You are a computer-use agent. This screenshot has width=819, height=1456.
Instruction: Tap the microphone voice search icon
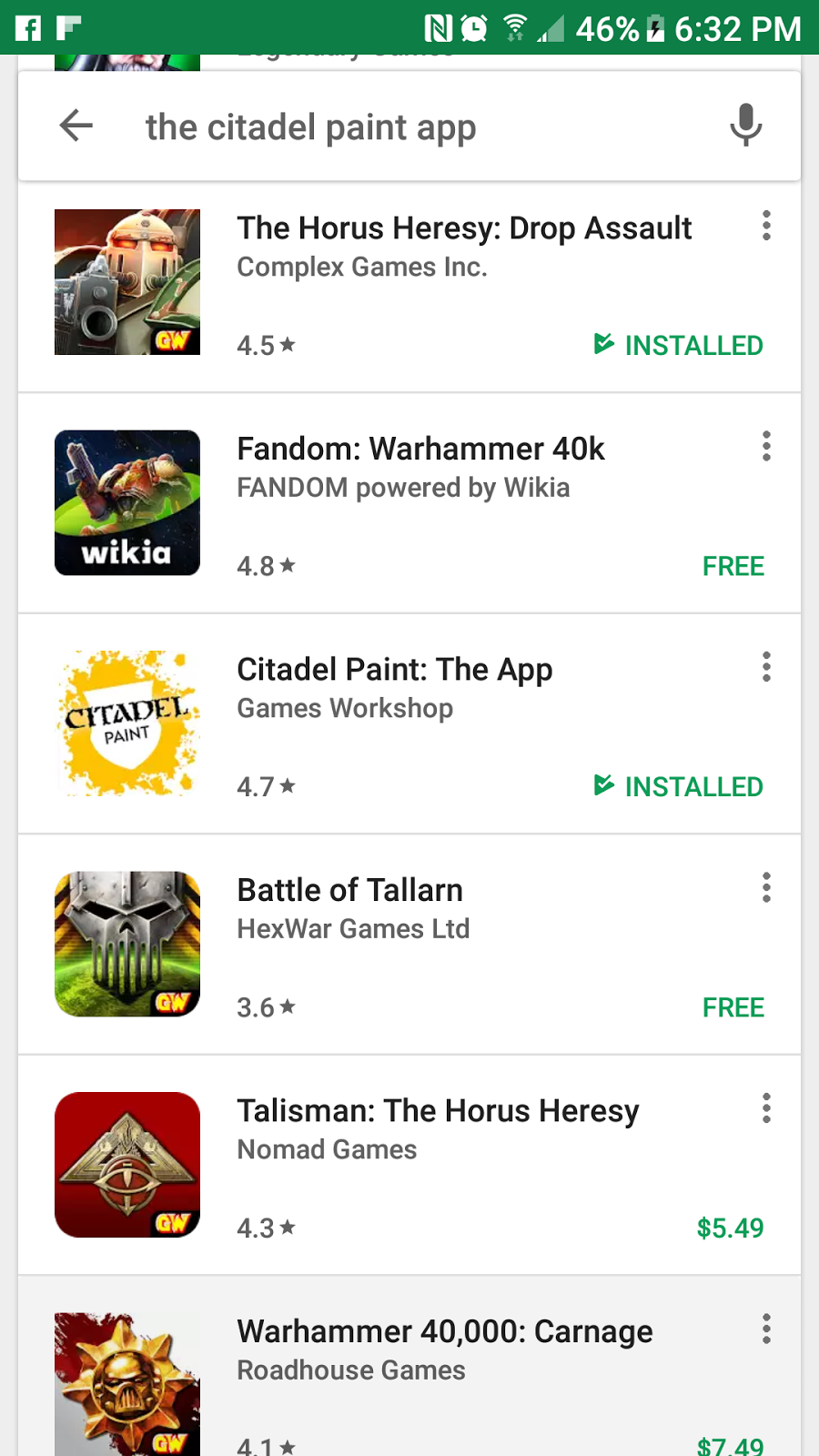coord(745,126)
